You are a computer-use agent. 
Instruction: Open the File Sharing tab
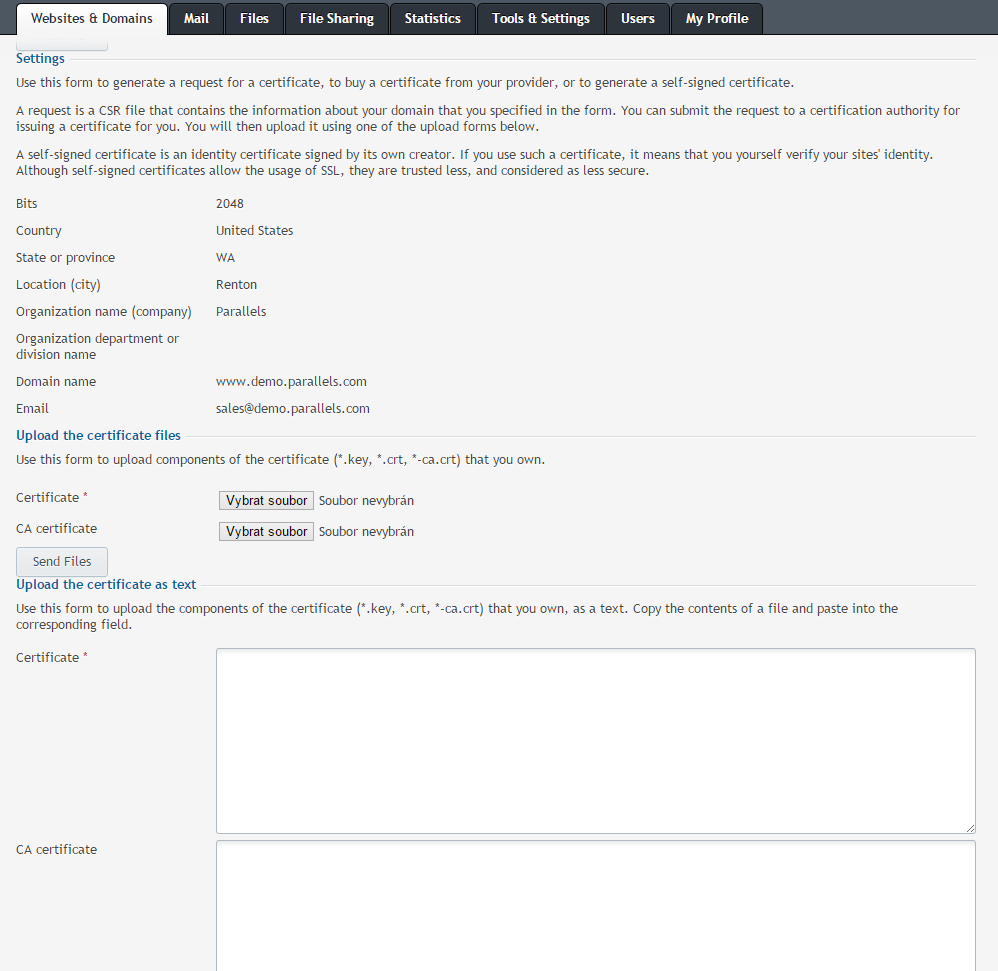coord(337,19)
